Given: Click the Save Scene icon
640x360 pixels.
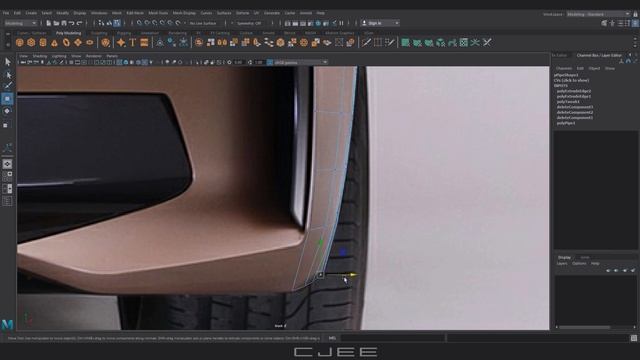Looking at the screenshot, I should [x=64, y=23].
